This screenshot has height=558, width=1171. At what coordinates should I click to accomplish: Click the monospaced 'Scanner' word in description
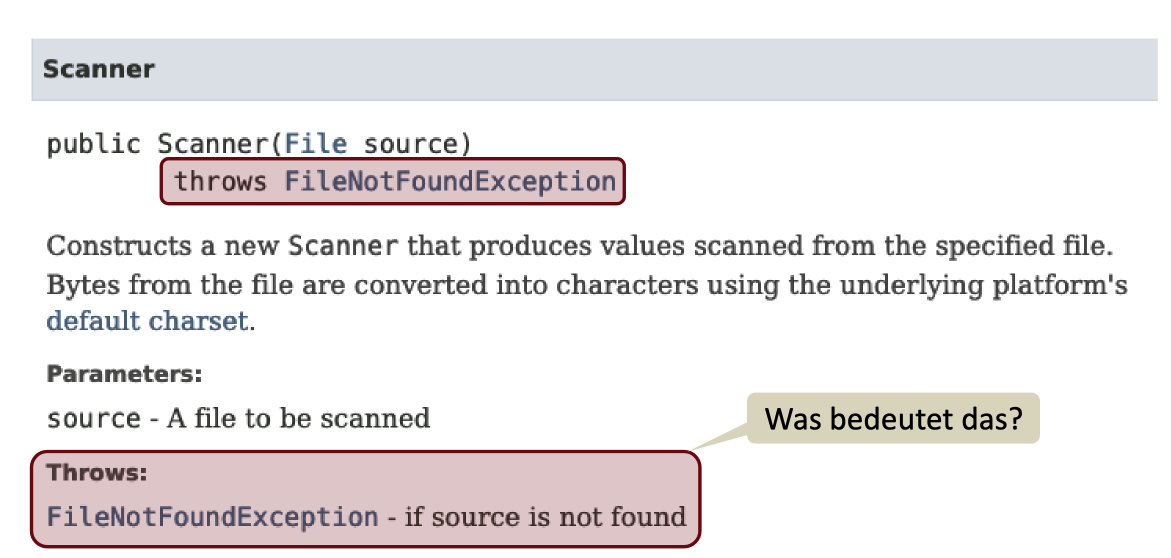coord(344,246)
